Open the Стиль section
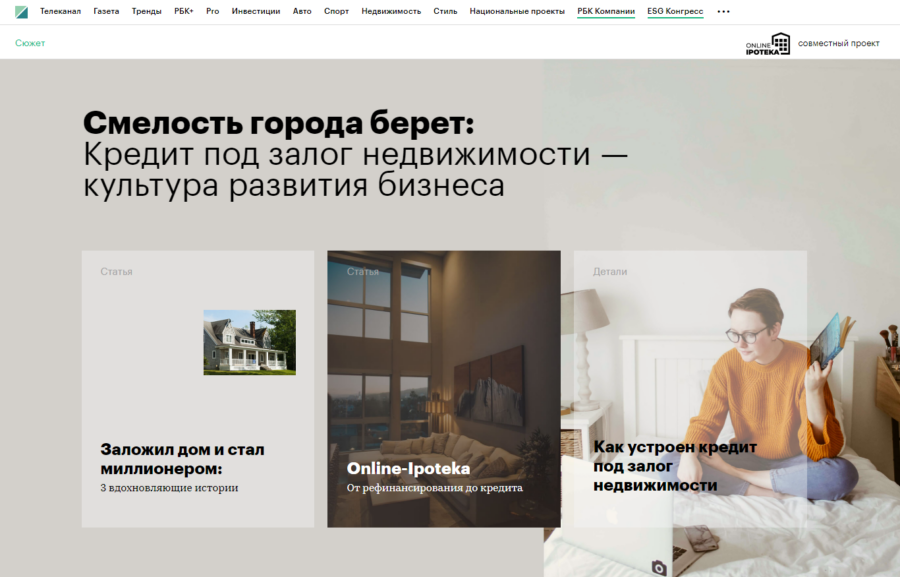This screenshot has height=577, width=900. (x=444, y=11)
